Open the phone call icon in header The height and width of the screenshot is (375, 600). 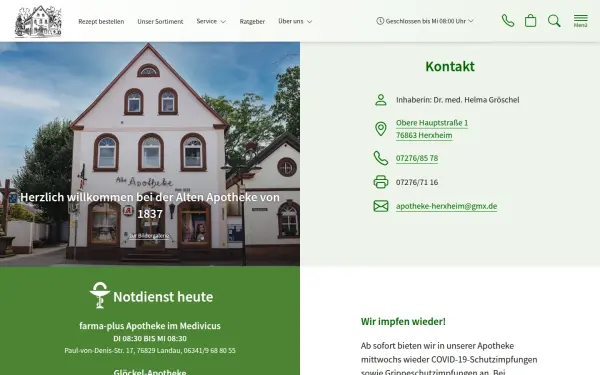[x=508, y=21]
